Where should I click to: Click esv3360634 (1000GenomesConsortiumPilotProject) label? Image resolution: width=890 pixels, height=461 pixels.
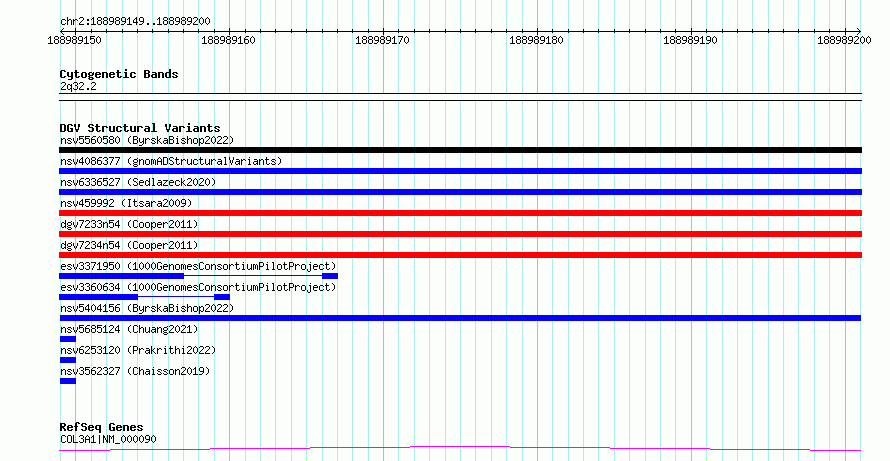(x=198, y=287)
